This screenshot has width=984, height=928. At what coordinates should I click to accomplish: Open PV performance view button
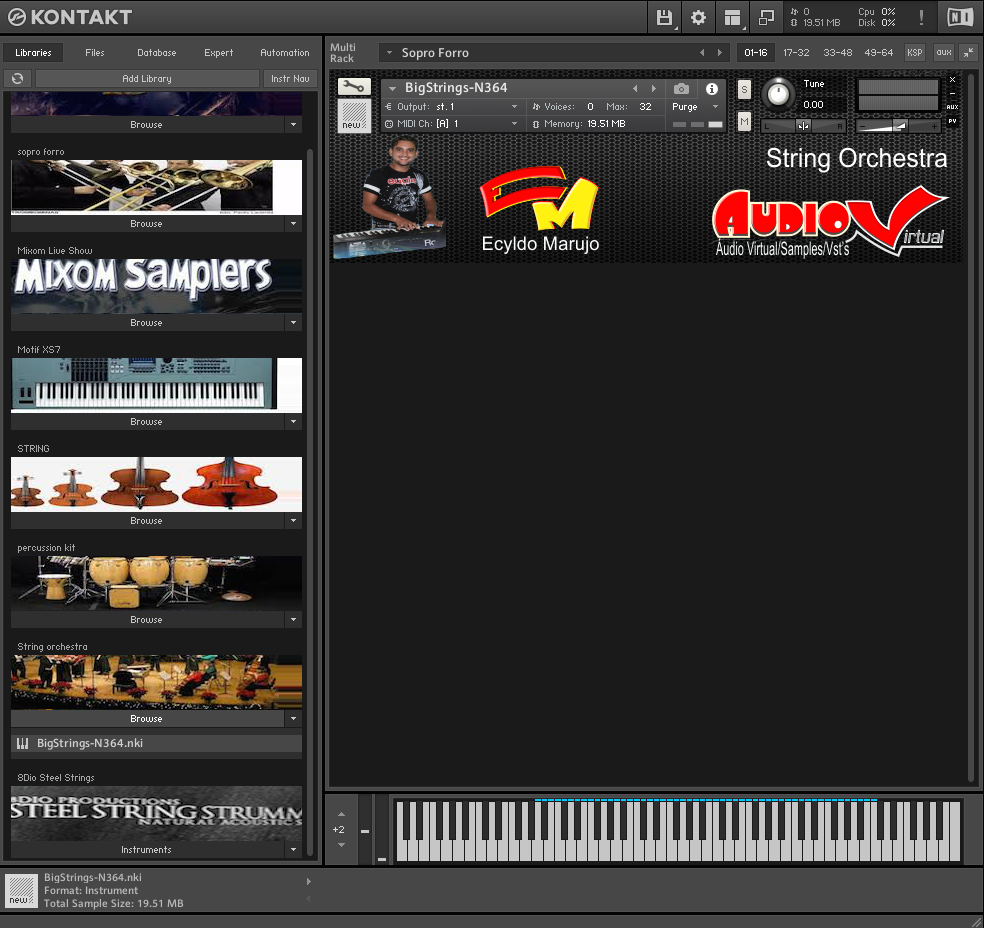(x=953, y=121)
